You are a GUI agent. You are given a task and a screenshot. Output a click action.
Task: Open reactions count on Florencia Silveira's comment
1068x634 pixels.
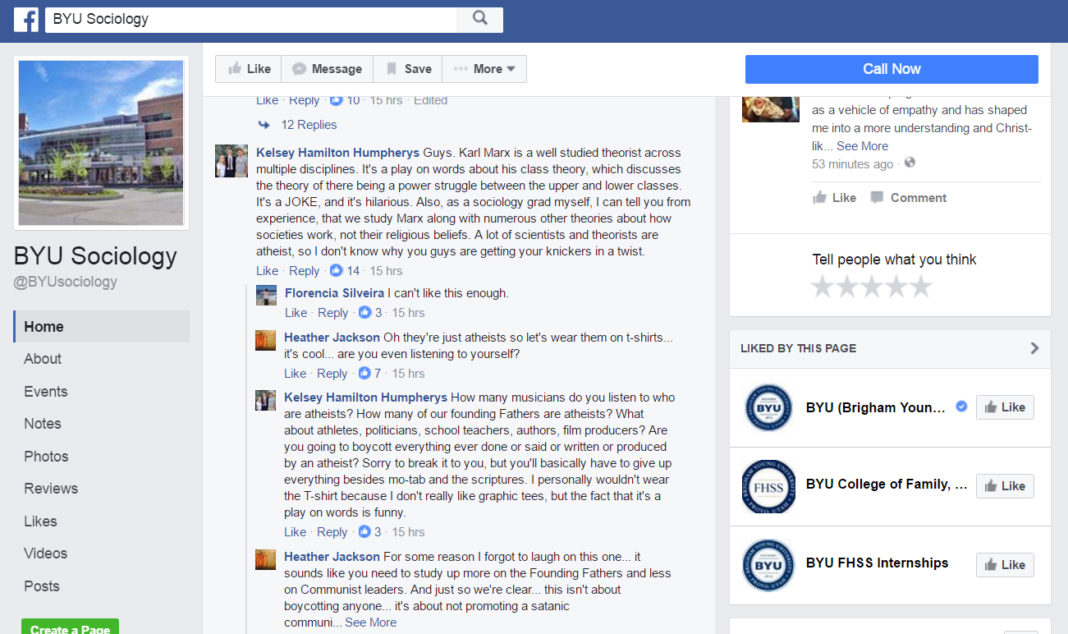371,313
